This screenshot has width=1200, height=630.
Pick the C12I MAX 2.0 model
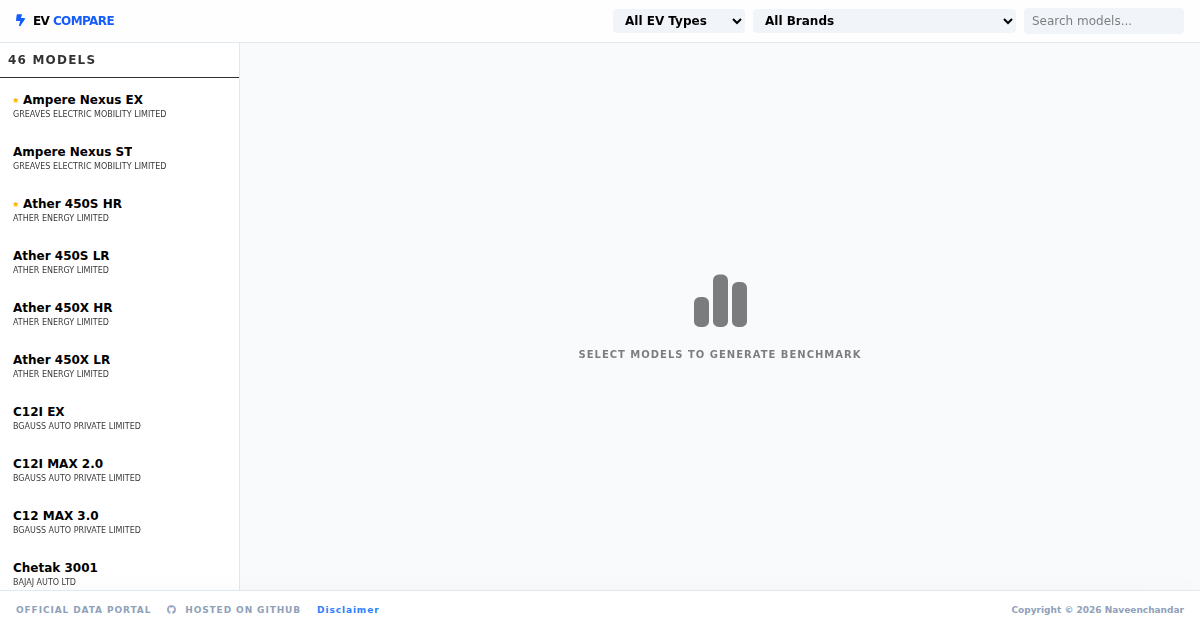click(x=58, y=464)
